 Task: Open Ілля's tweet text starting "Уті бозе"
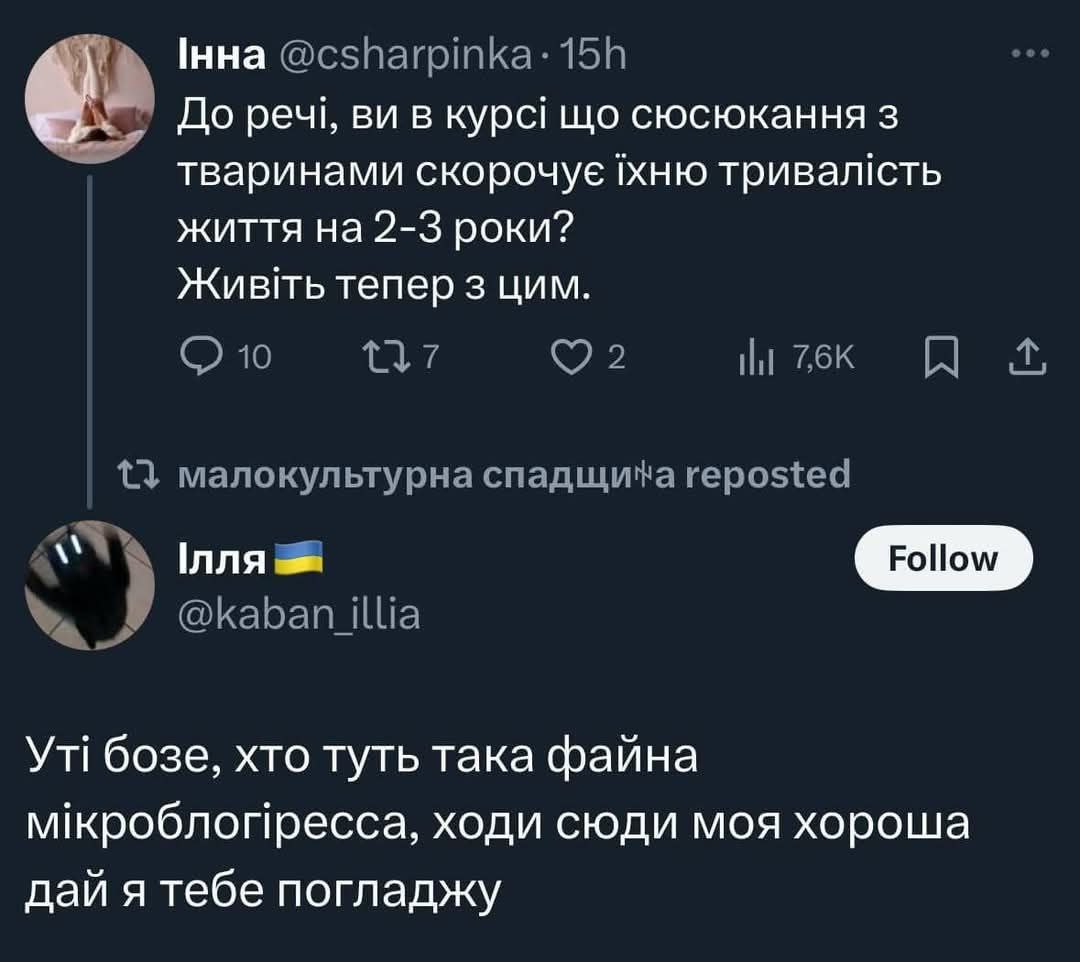coord(498,815)
